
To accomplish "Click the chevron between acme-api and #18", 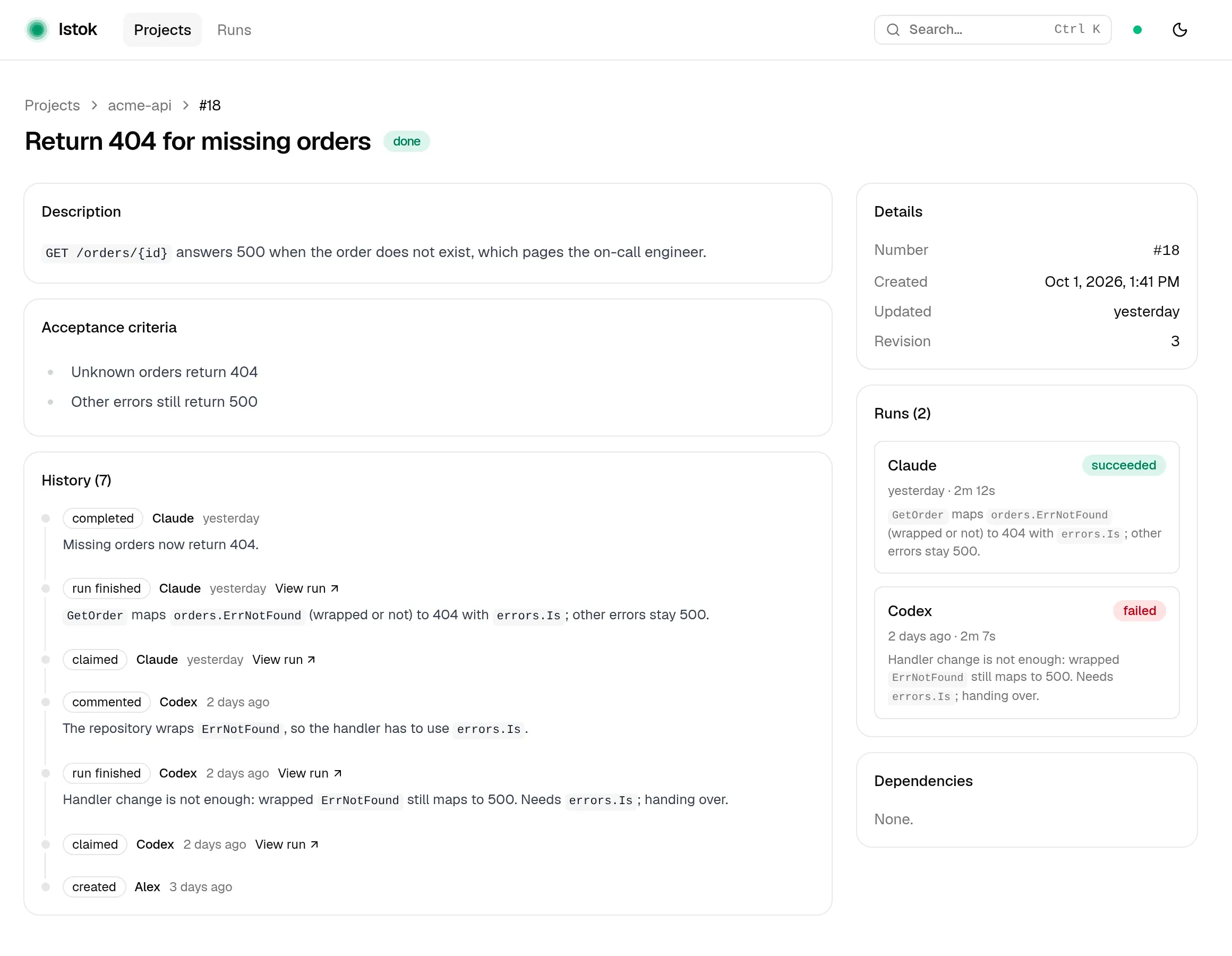I will pos(185,106).
